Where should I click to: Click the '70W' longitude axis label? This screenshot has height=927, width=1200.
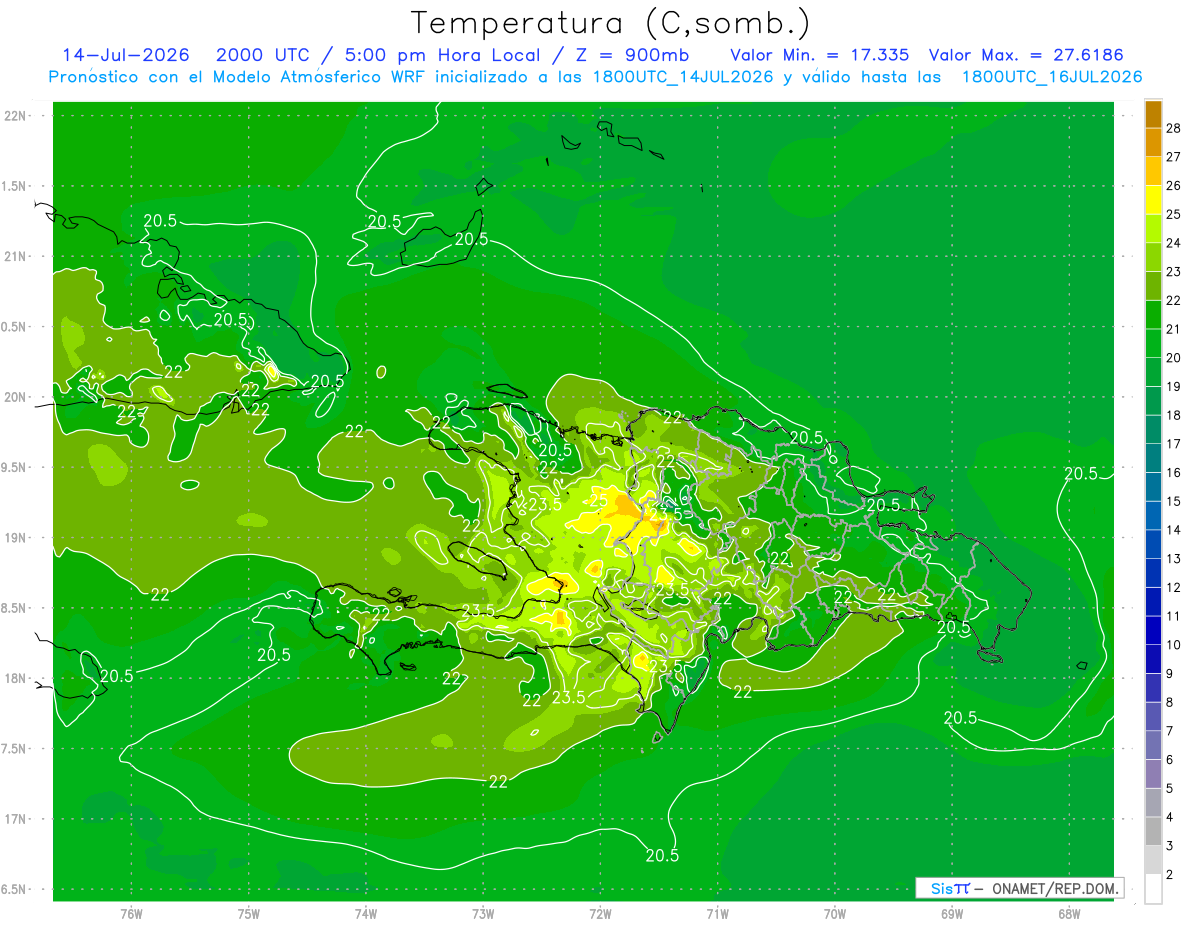pos(835,913)
